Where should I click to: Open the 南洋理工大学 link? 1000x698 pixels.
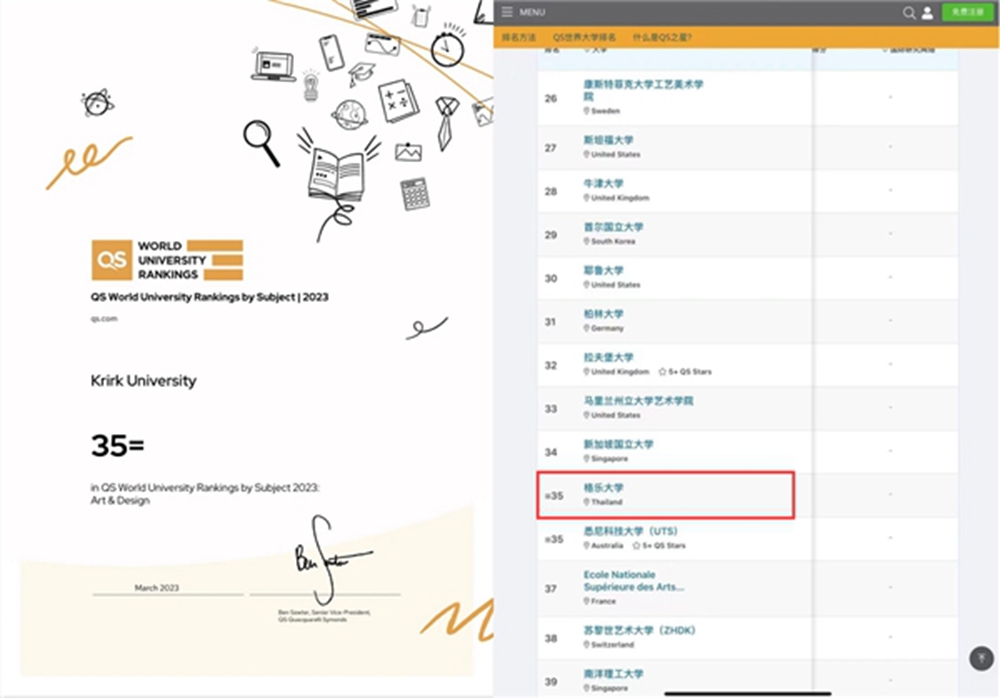[x=614, y=673]
